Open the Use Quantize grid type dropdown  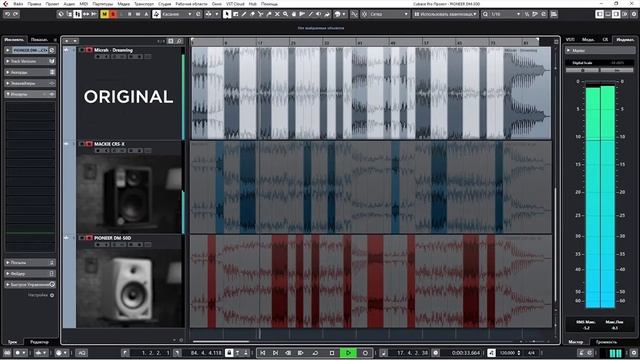445,14
